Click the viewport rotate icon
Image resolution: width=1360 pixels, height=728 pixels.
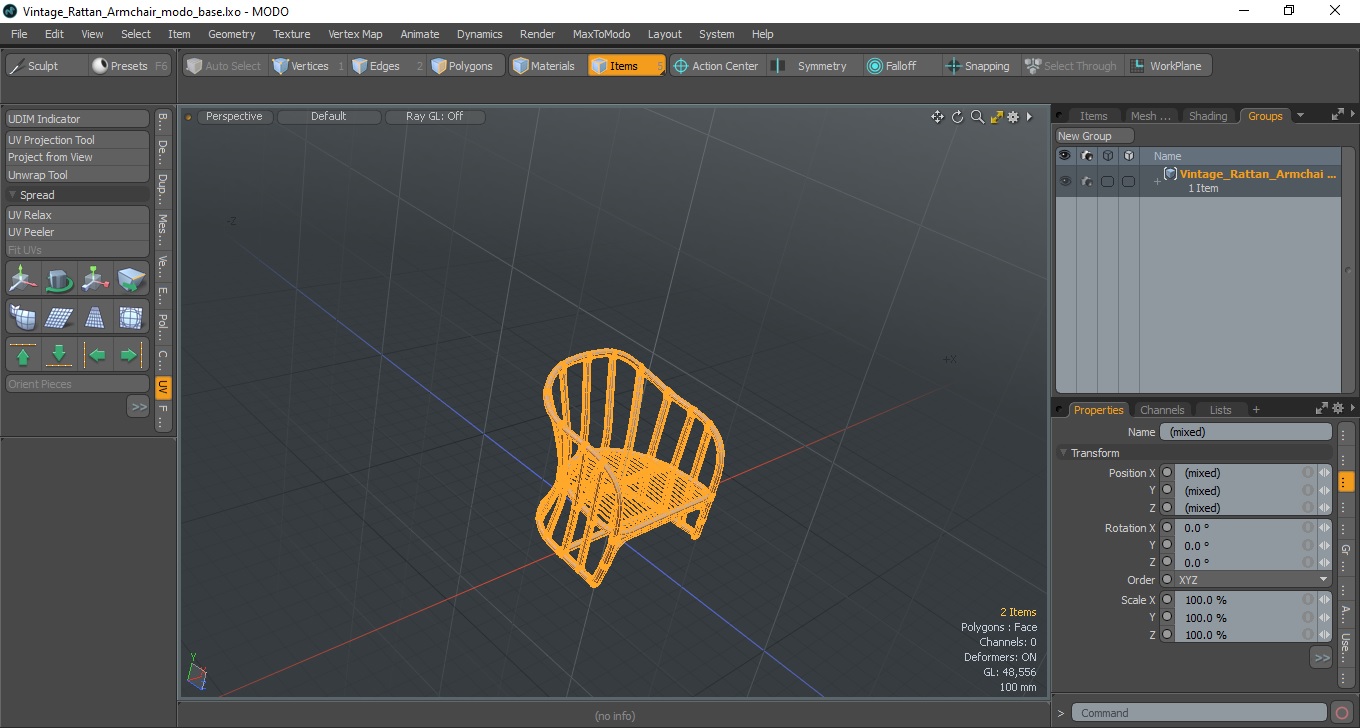[x=957, y=117]
